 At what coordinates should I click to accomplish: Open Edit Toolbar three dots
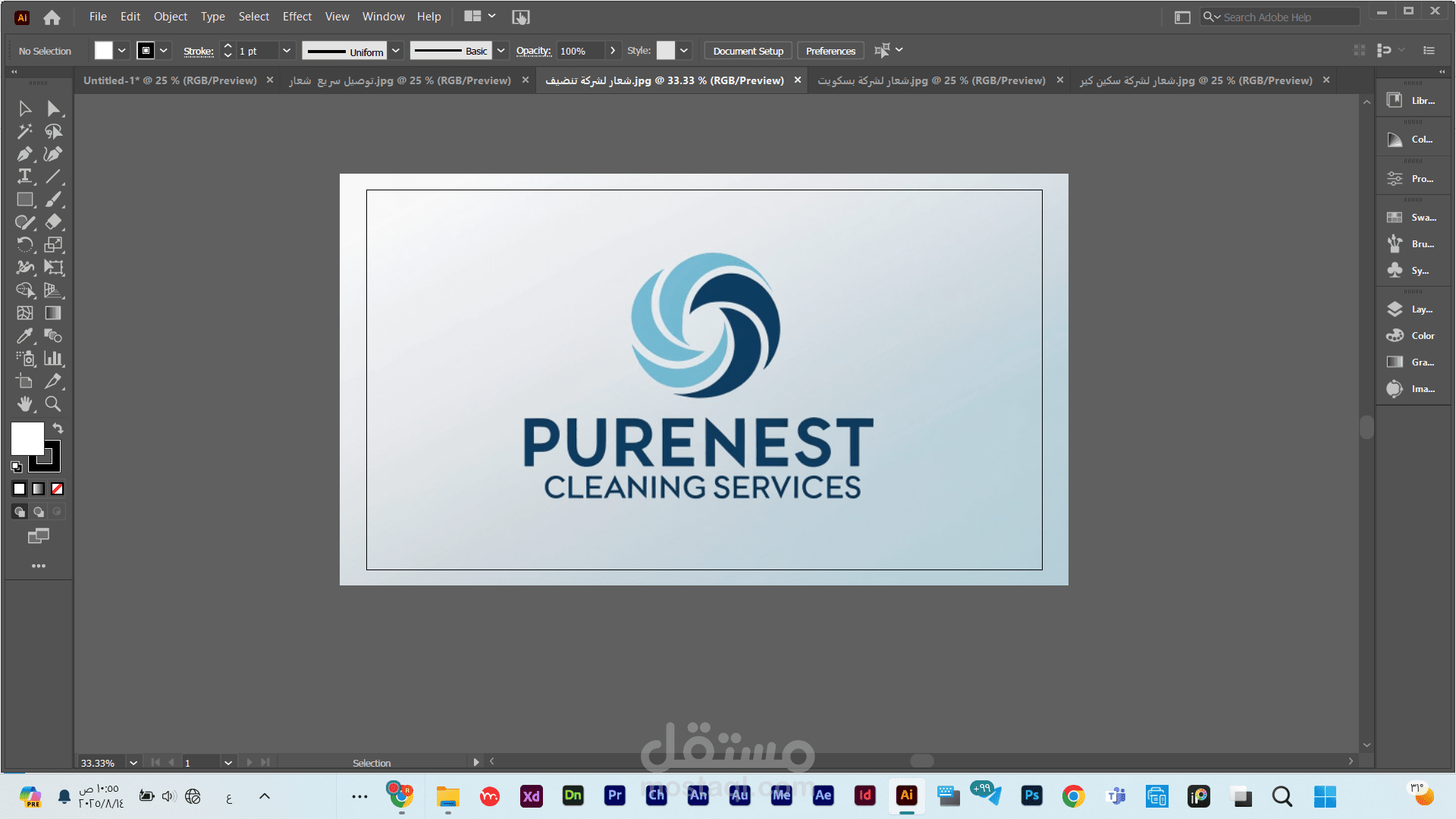click(39, 566)
